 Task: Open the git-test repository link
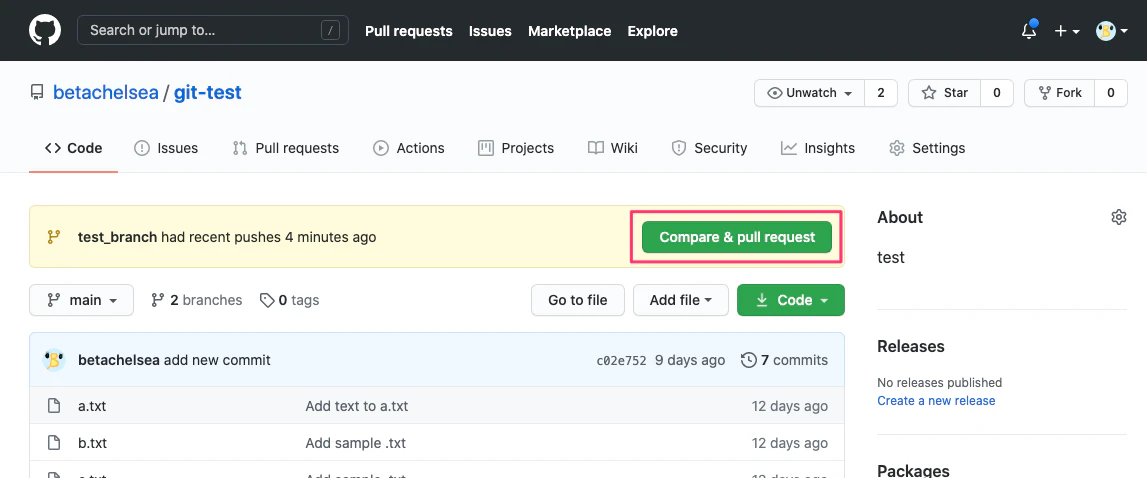pyautogui.click(x=208, y=93)
